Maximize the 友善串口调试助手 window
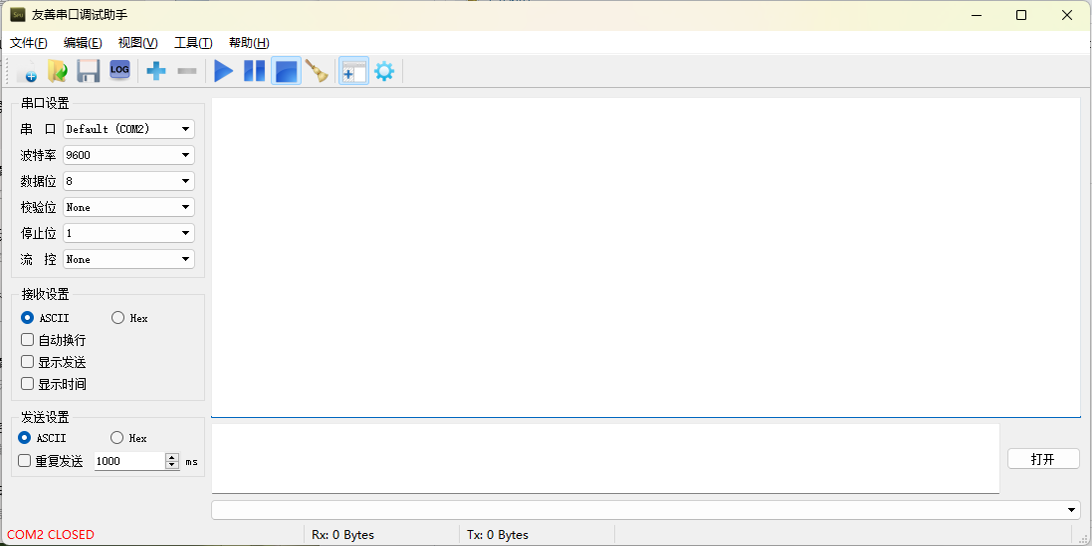 click(1021, 15)
